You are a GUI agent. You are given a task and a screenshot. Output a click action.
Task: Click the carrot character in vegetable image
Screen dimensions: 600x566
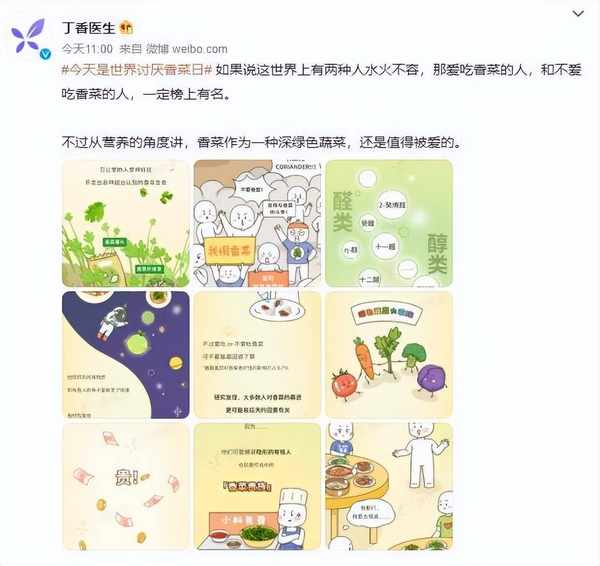[x=363, y=359]
